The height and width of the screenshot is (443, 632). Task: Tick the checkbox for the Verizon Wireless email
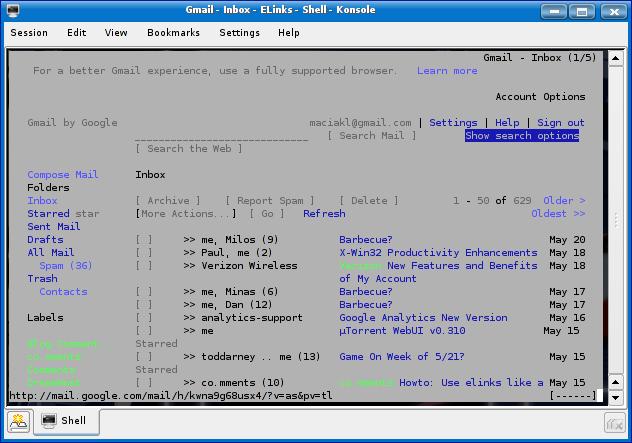click(144, 266)
